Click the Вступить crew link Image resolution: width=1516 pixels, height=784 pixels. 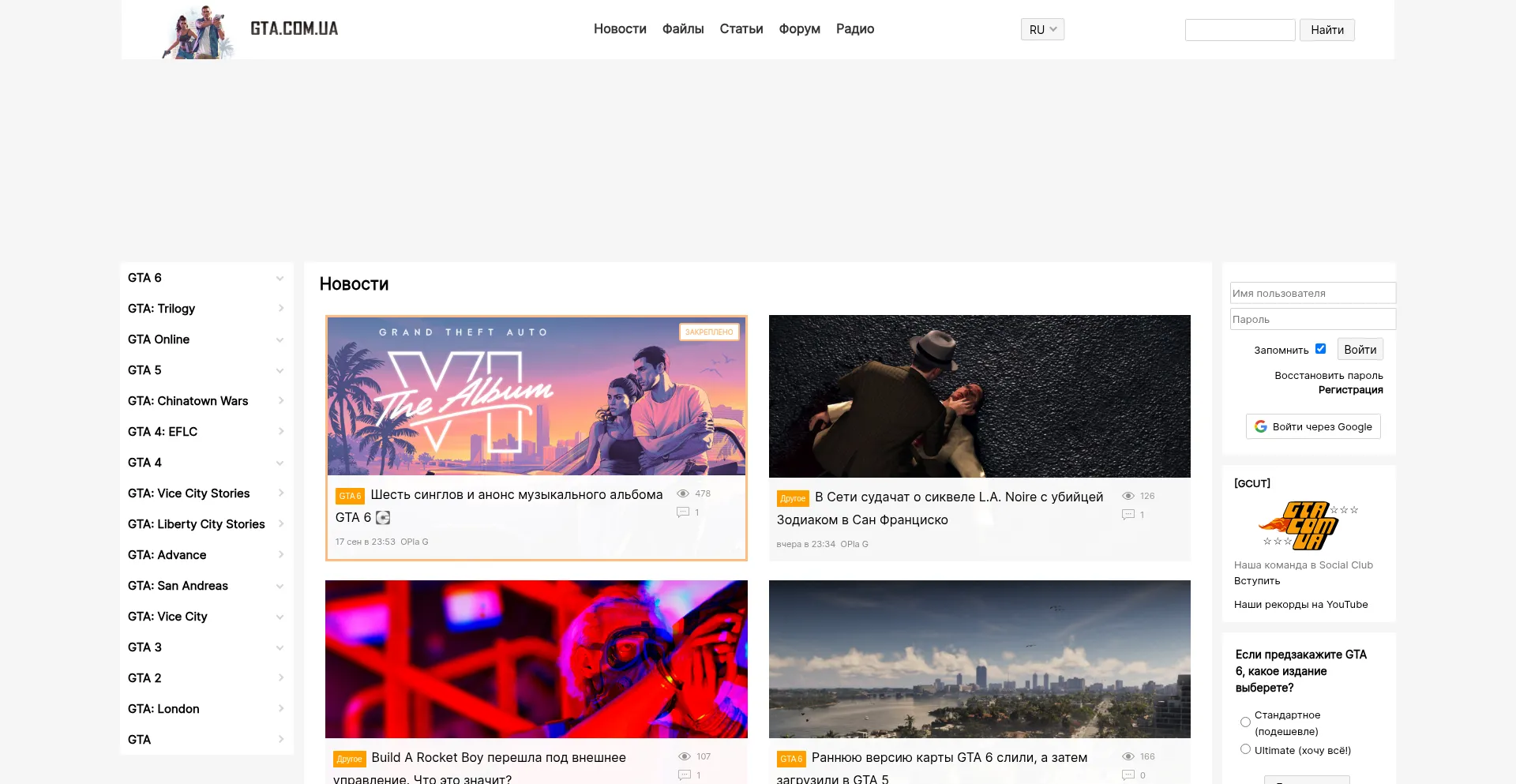click(1257, 581)
